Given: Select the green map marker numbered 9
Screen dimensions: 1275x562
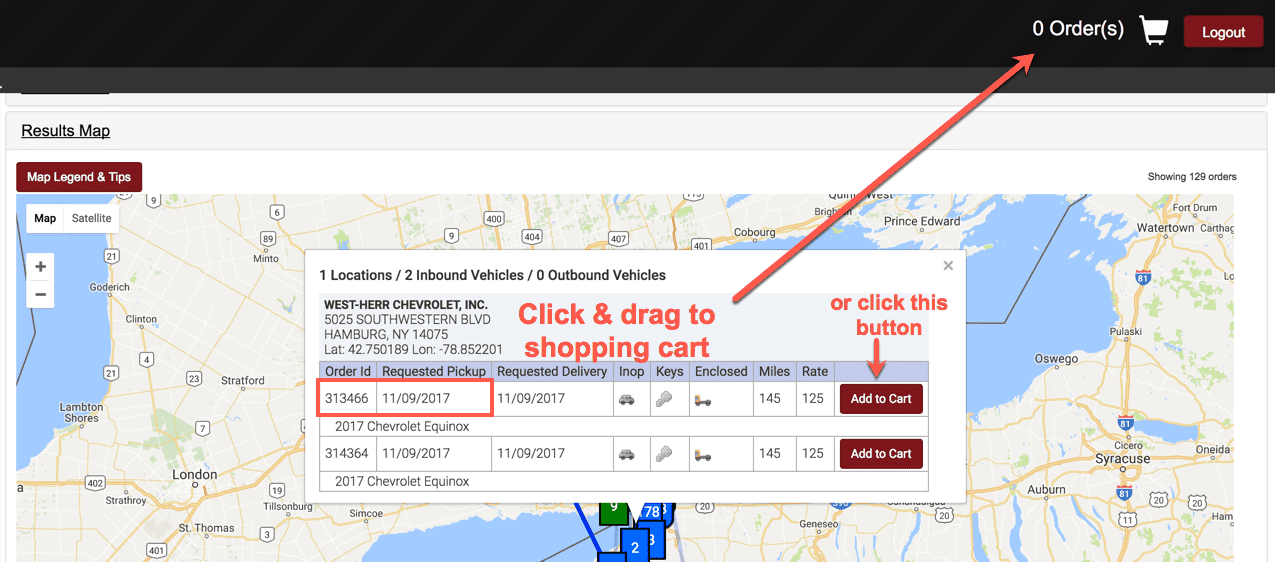Looking at the screenshot, I should pyautogui.click(x=613, y=508).
